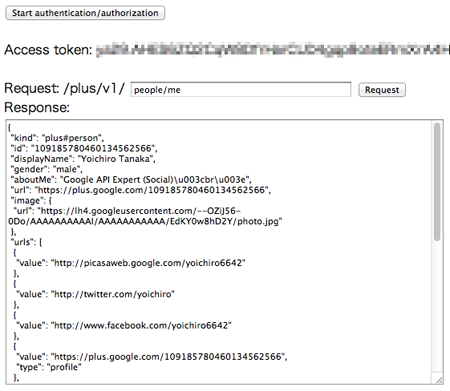Click the displayName Yoichiro Tanaka line

(x=83, y=159)
